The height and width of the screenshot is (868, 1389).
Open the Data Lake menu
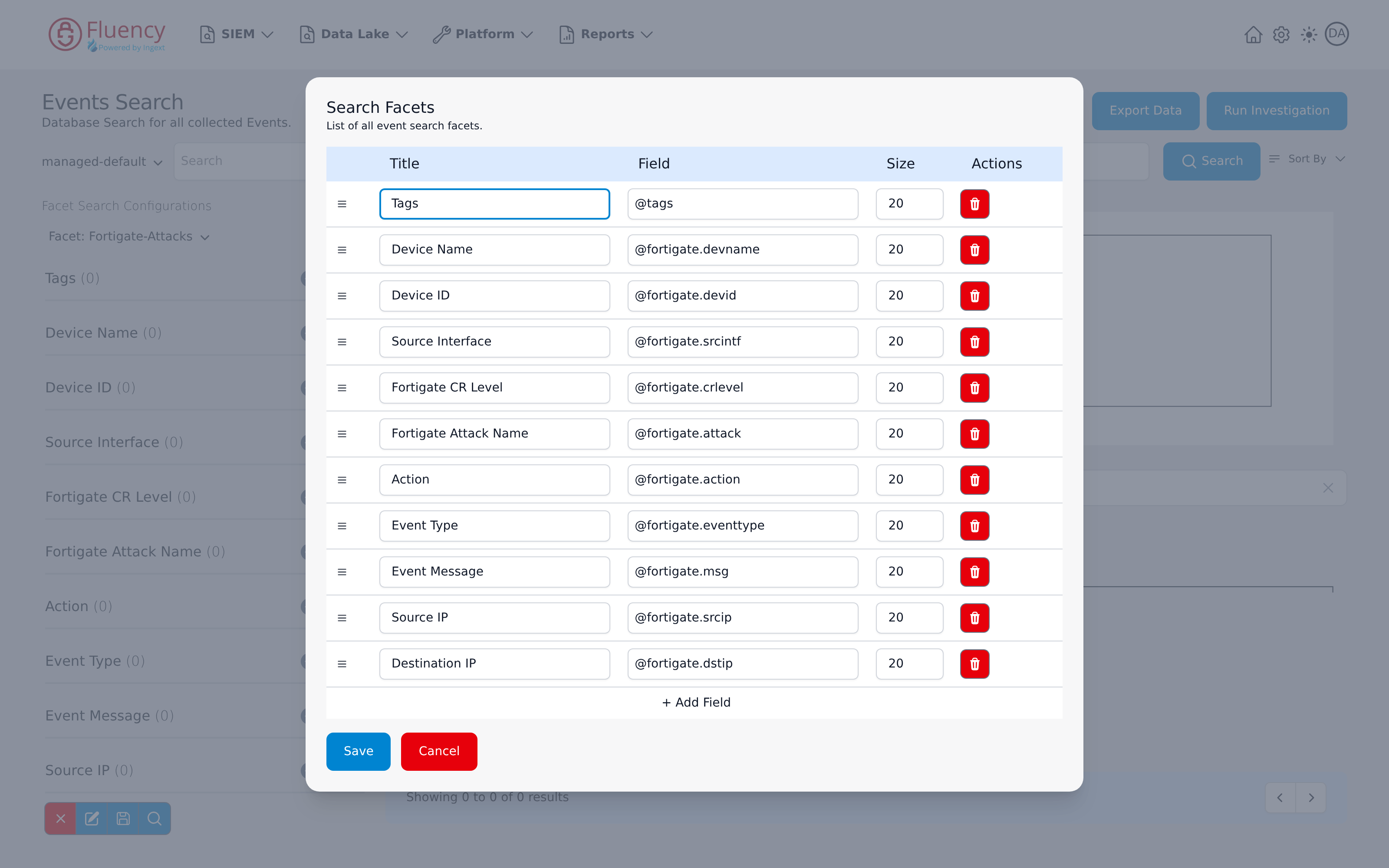(x=354, y=34)
